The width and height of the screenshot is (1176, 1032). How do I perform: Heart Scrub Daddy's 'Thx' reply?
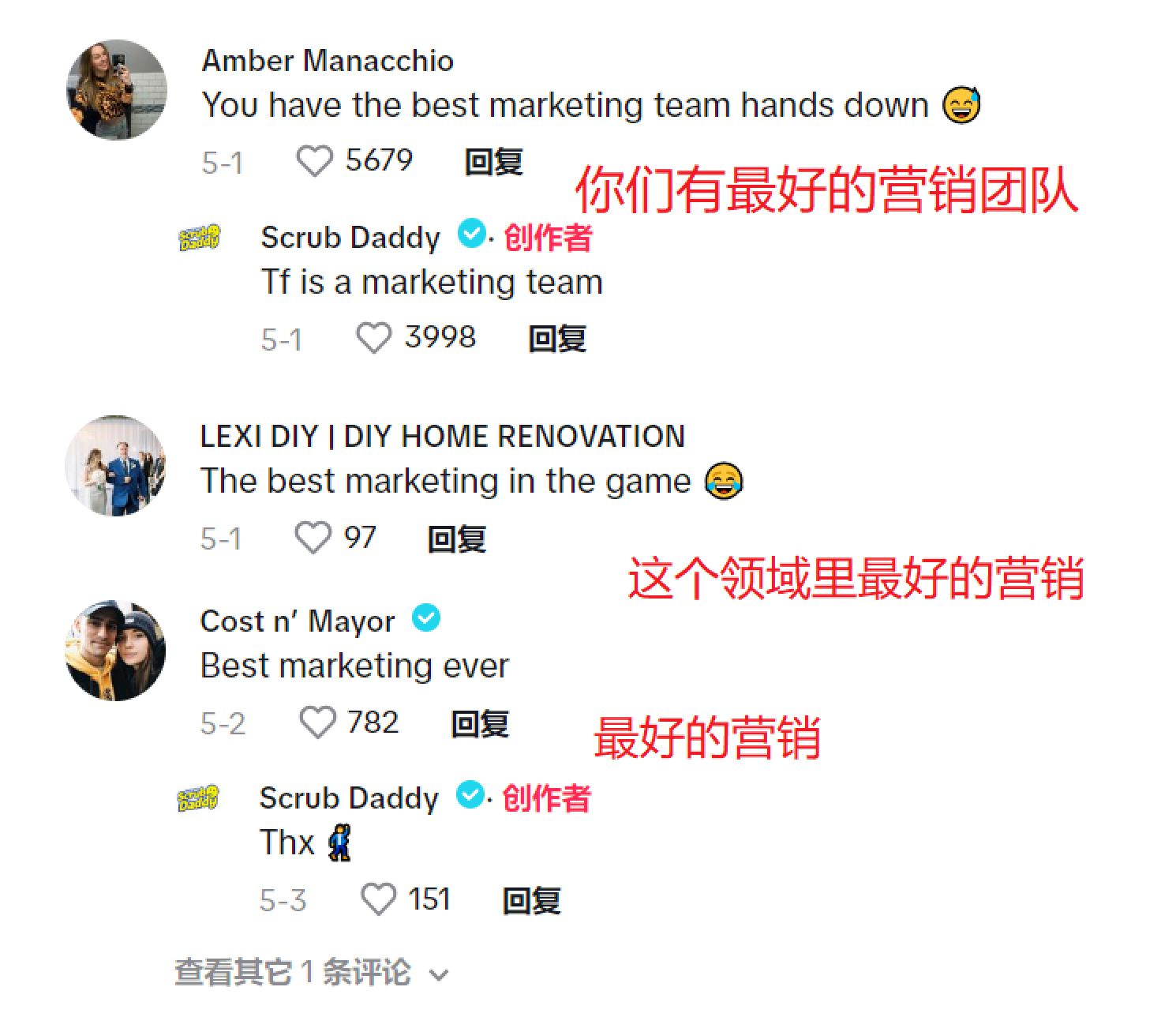point(378,899)
